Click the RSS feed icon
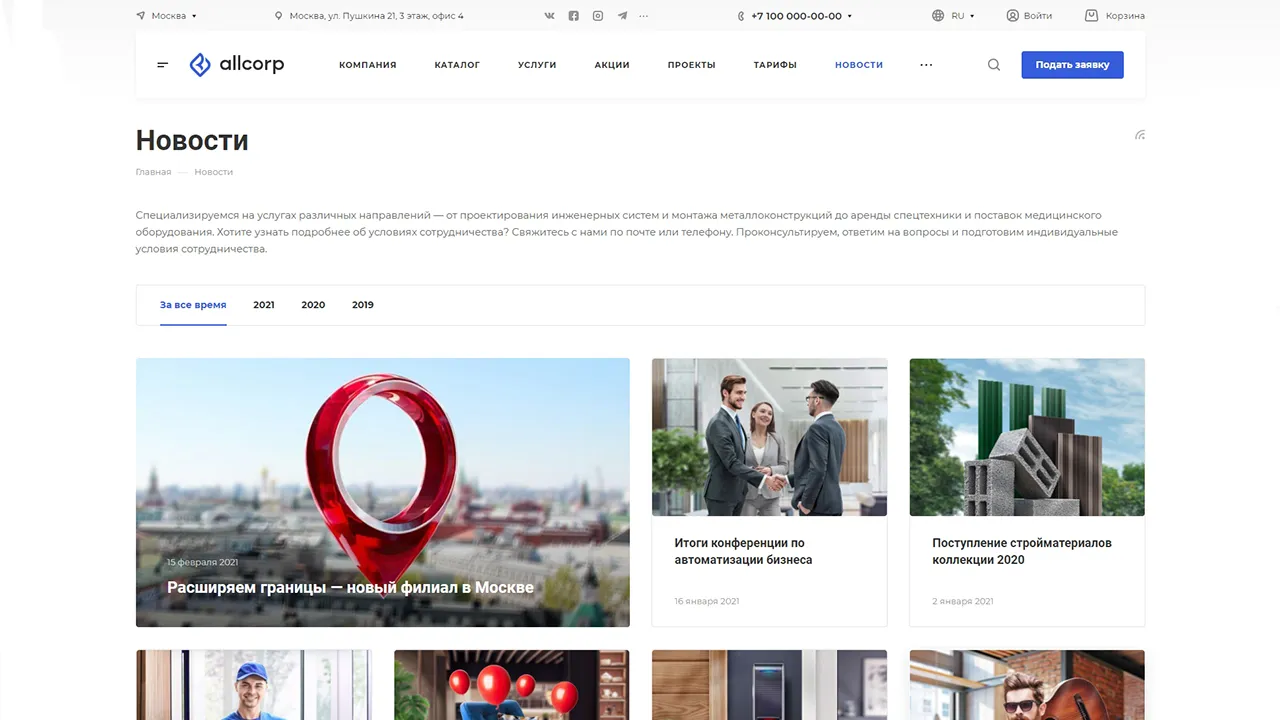Viewport: 1280px width, 720px height. coord(1140,135)
